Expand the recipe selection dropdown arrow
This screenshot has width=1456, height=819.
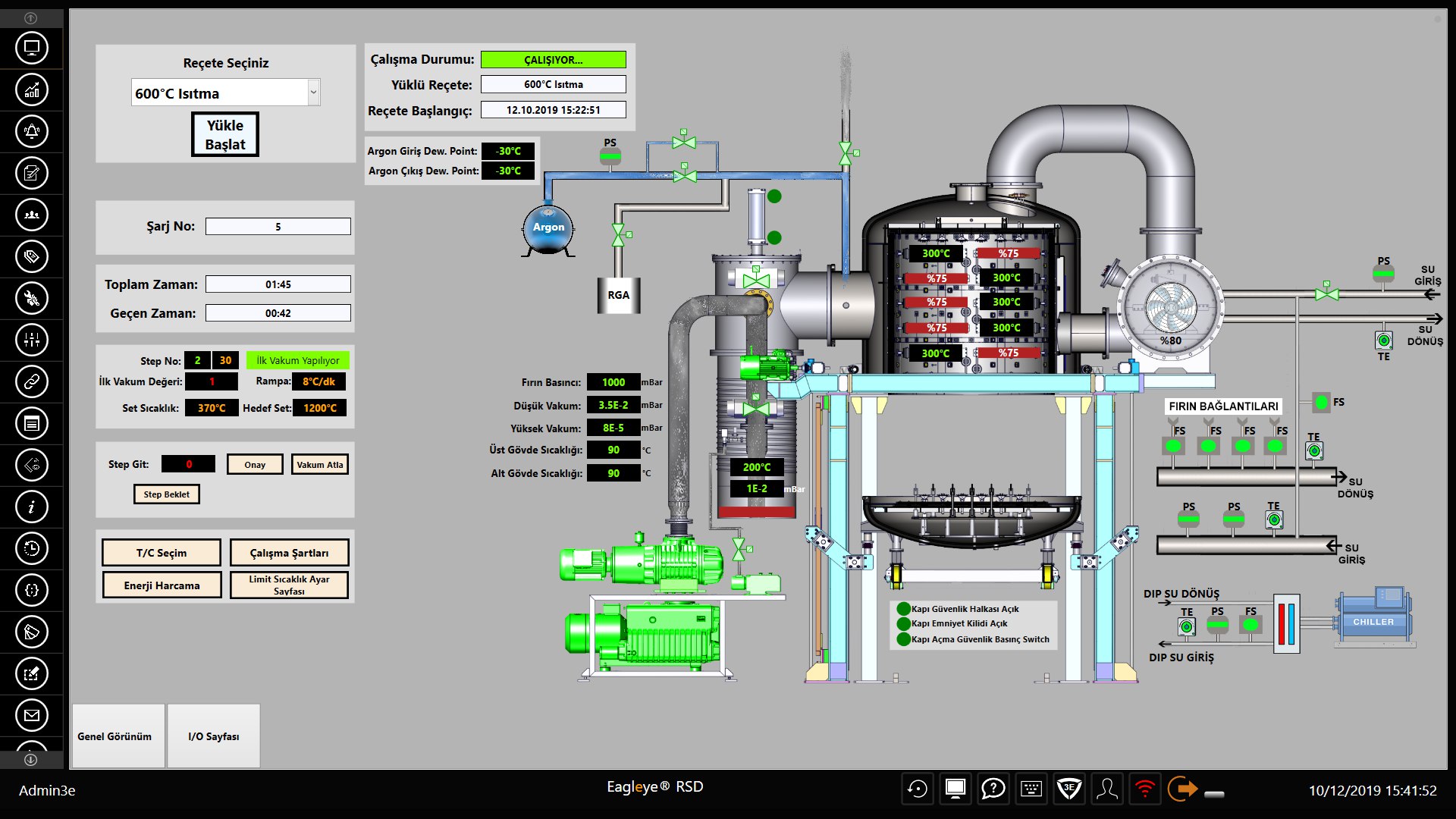coord(313,93)
